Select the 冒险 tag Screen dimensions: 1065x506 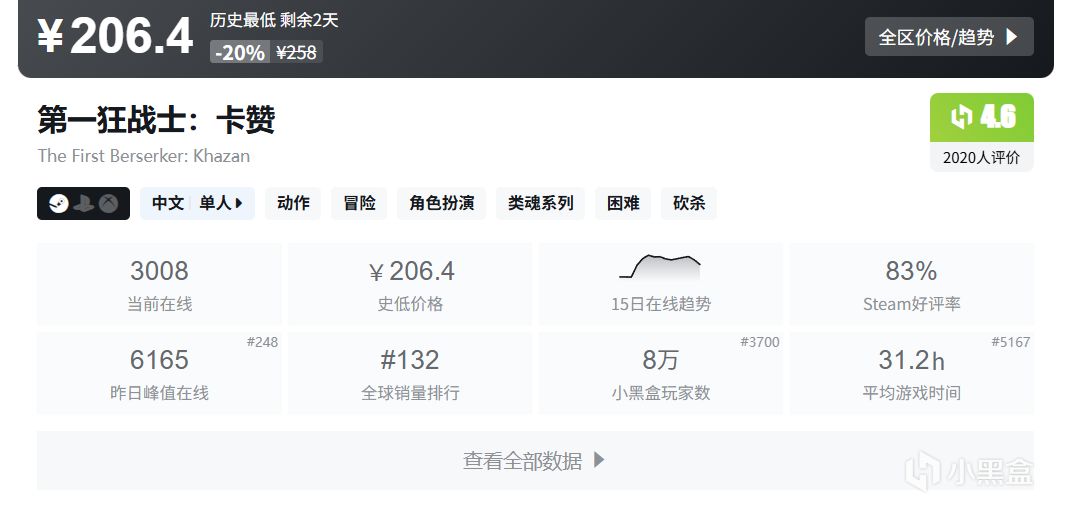tap(359, 203)
